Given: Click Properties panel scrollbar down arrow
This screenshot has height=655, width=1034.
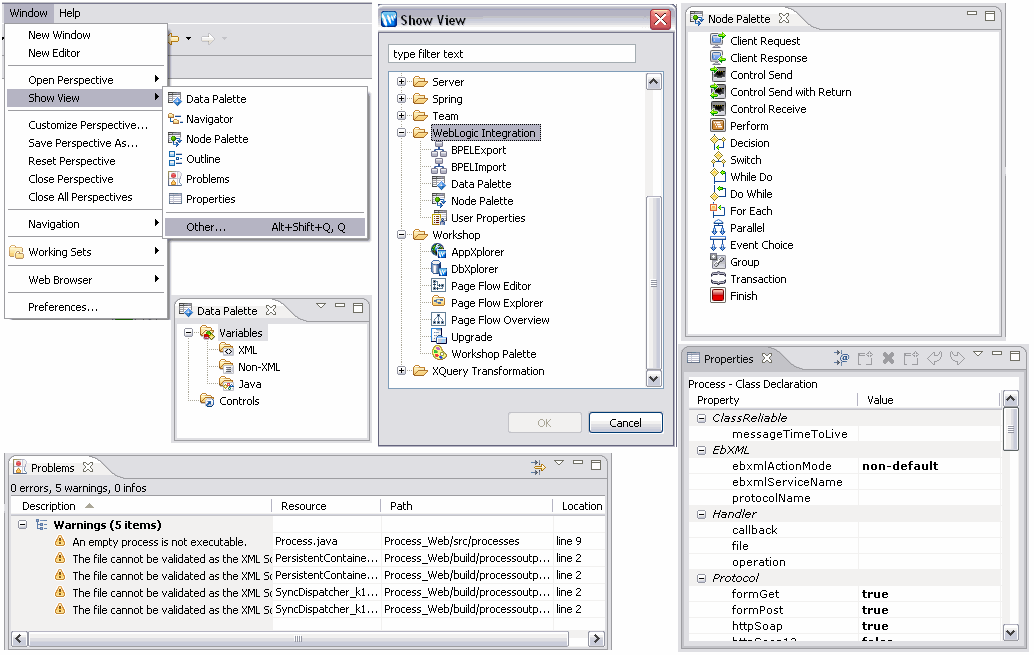Looking at the screenshot, I should pos(1010,633).
